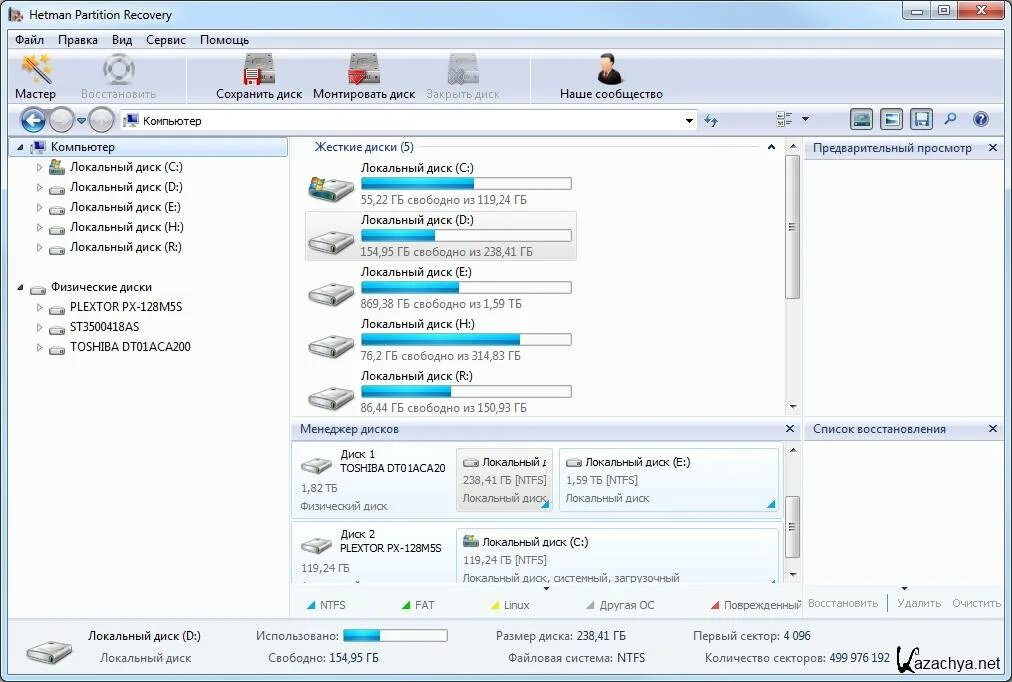Close the Предварительный просмотр panel
Screen dimensions: 1012x682
(993, 148)
